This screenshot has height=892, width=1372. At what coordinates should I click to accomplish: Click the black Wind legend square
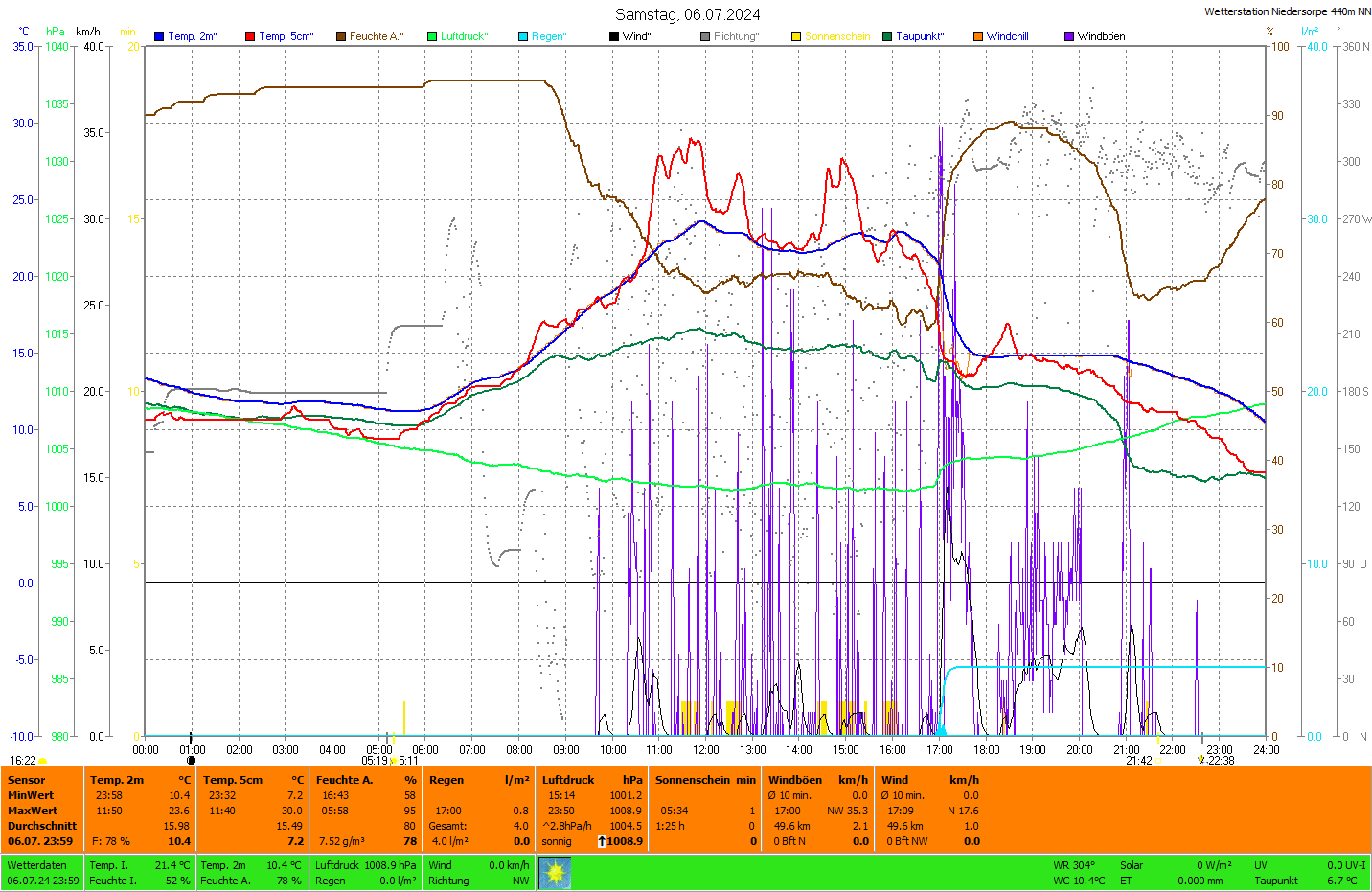pos(614,36)
